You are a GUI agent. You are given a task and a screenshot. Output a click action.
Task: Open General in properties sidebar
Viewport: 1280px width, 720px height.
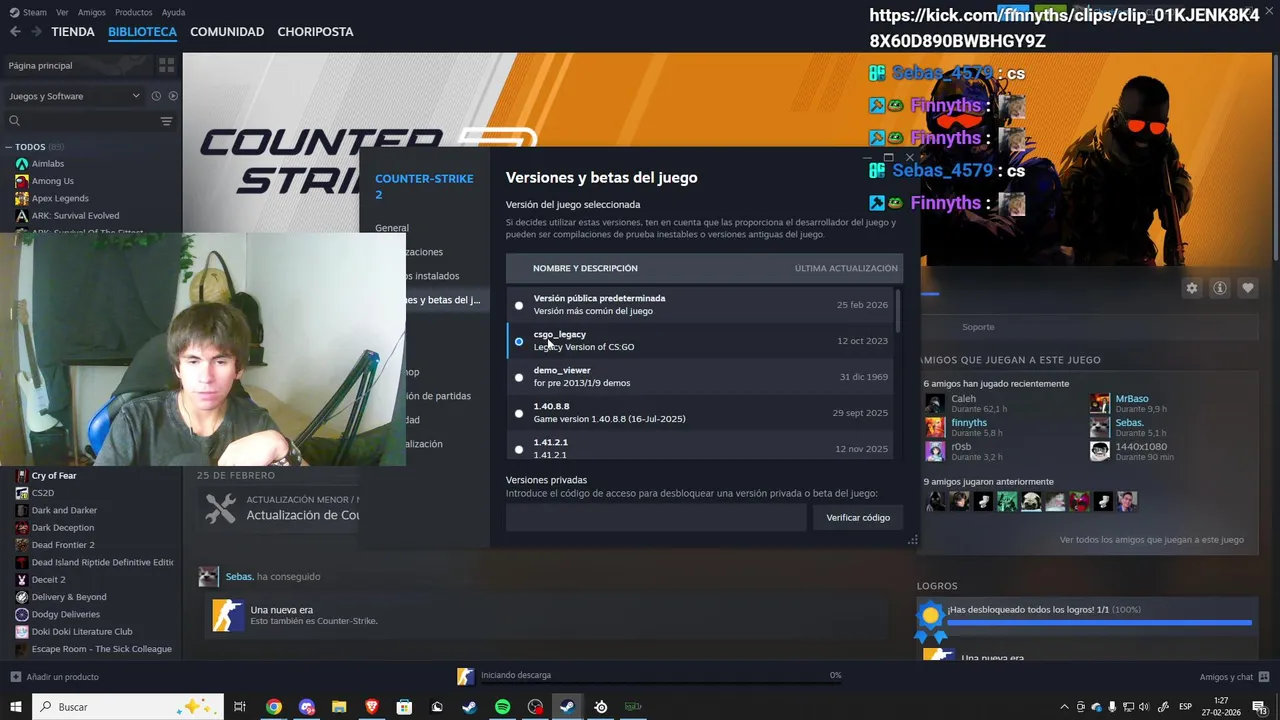tap(392, 228)
